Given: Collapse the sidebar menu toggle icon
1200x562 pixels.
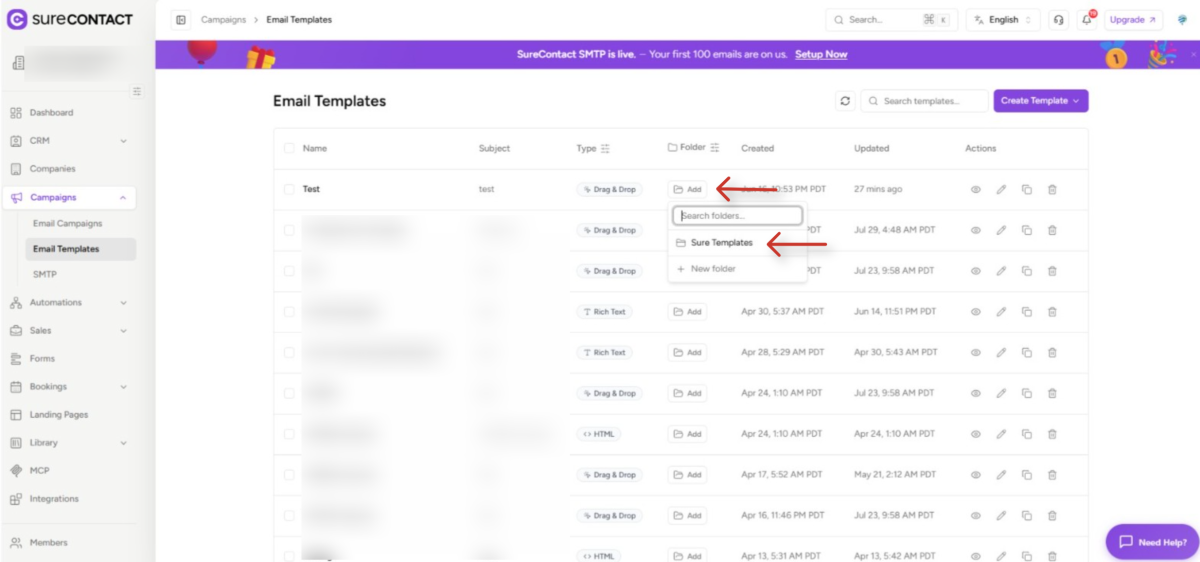Looking at the screenshot, I should click(137, 92).
